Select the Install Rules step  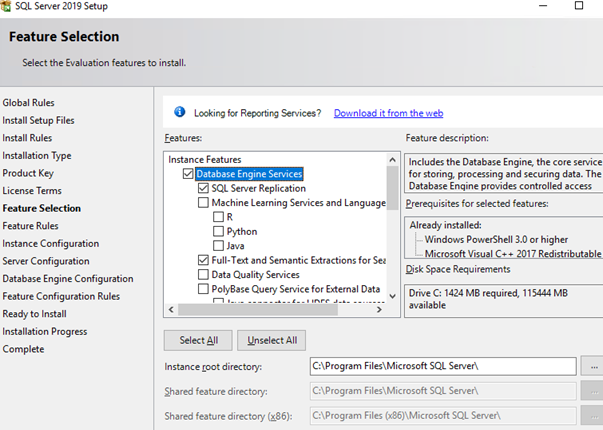(27, 138)
